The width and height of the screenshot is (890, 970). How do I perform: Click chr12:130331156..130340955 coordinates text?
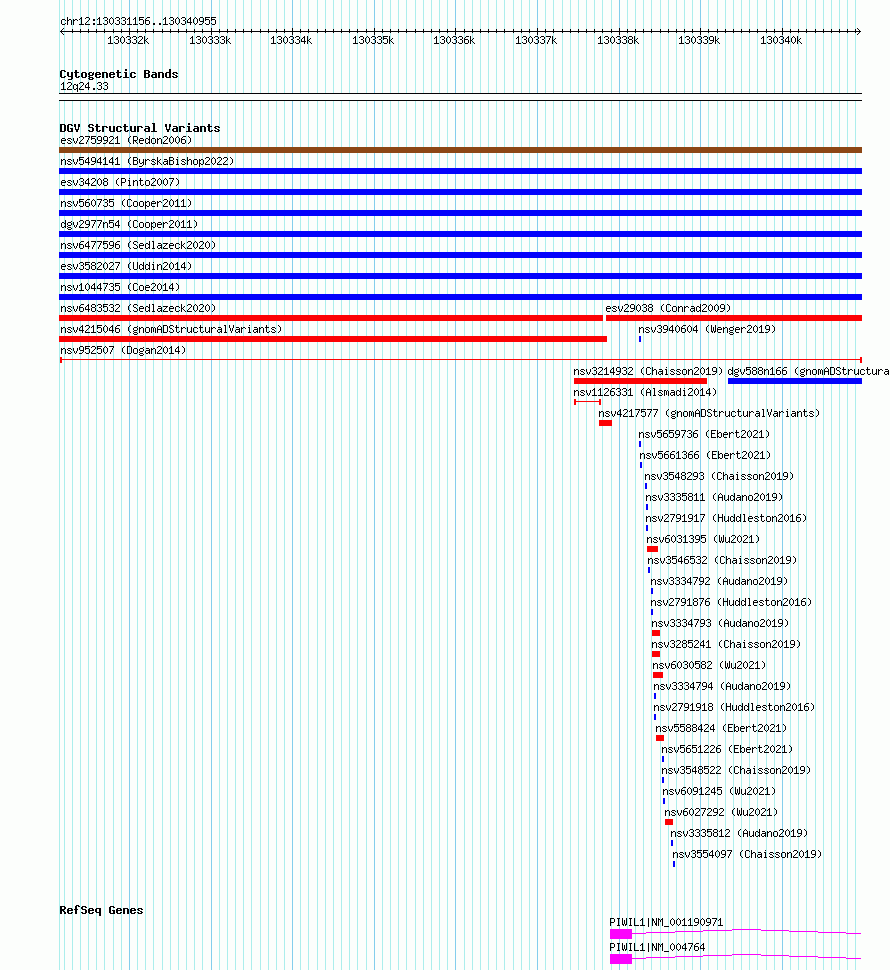point(139,22)
